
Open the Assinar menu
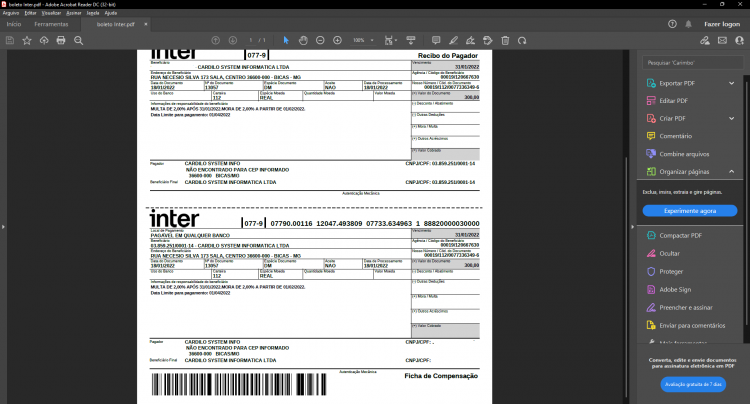pyautogui.click(x=74, y=13)
